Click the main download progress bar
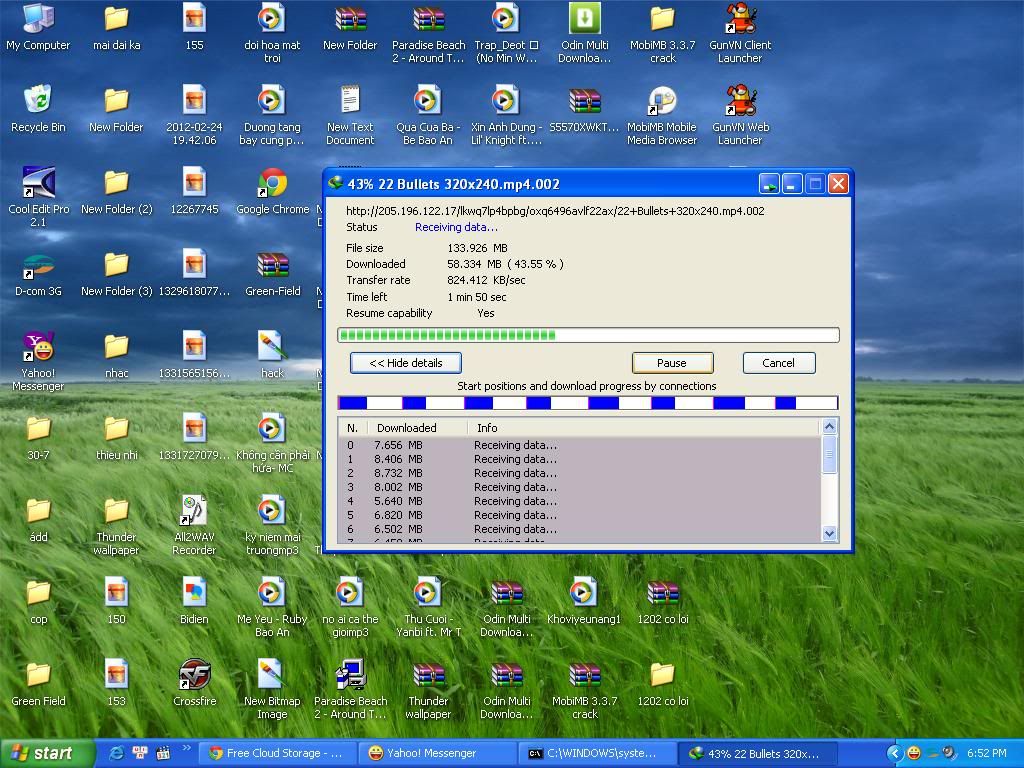 pyautogui.click(x=588, y=335)
